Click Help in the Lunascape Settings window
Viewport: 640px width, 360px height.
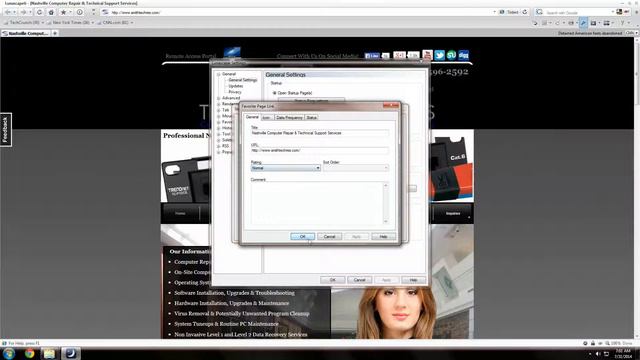[x=413, y=280]
